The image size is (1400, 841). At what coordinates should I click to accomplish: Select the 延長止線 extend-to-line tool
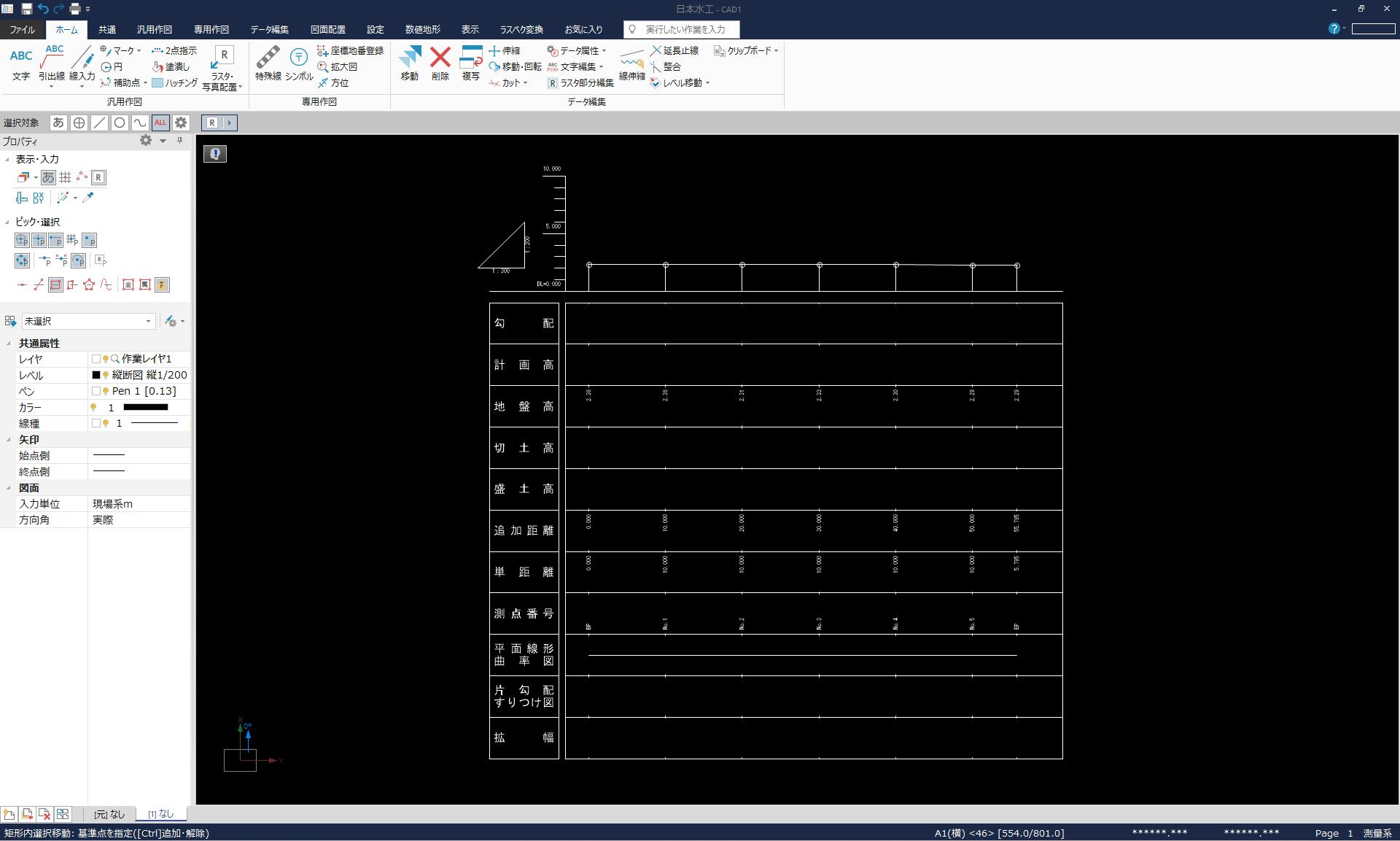click(x=674, y=50)
